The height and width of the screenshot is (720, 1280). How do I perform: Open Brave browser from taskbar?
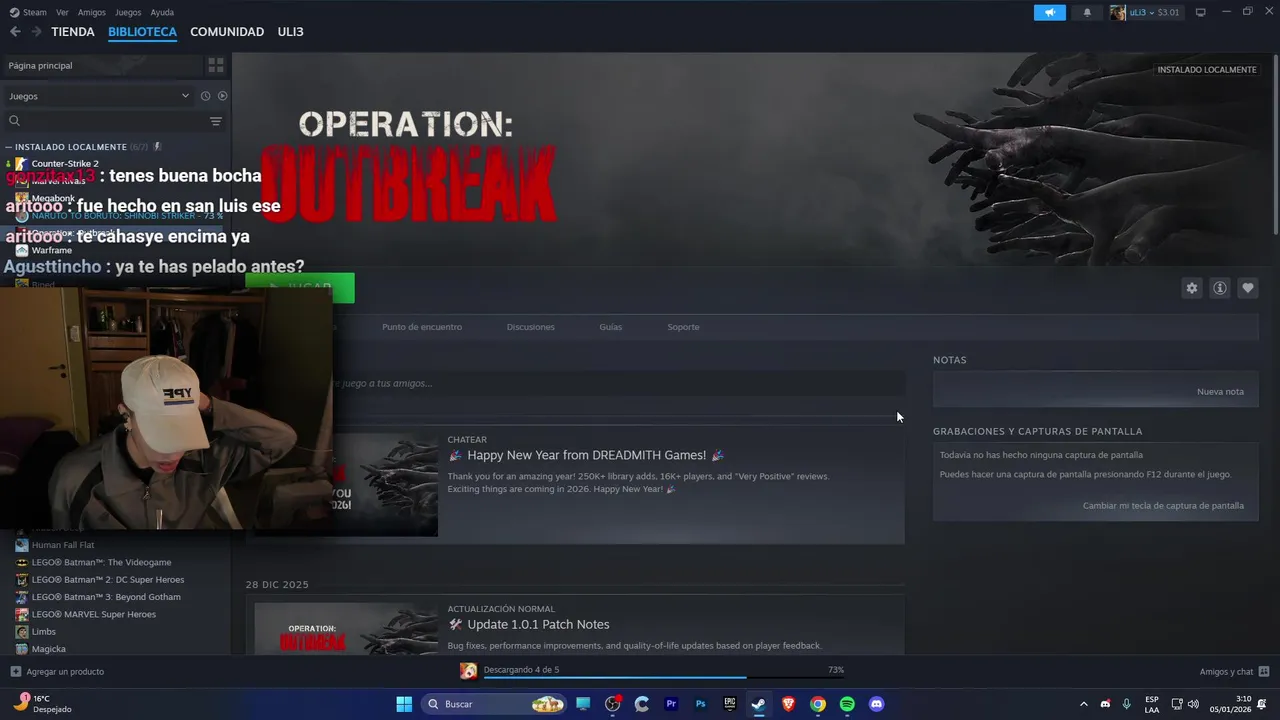pos(788,704)
